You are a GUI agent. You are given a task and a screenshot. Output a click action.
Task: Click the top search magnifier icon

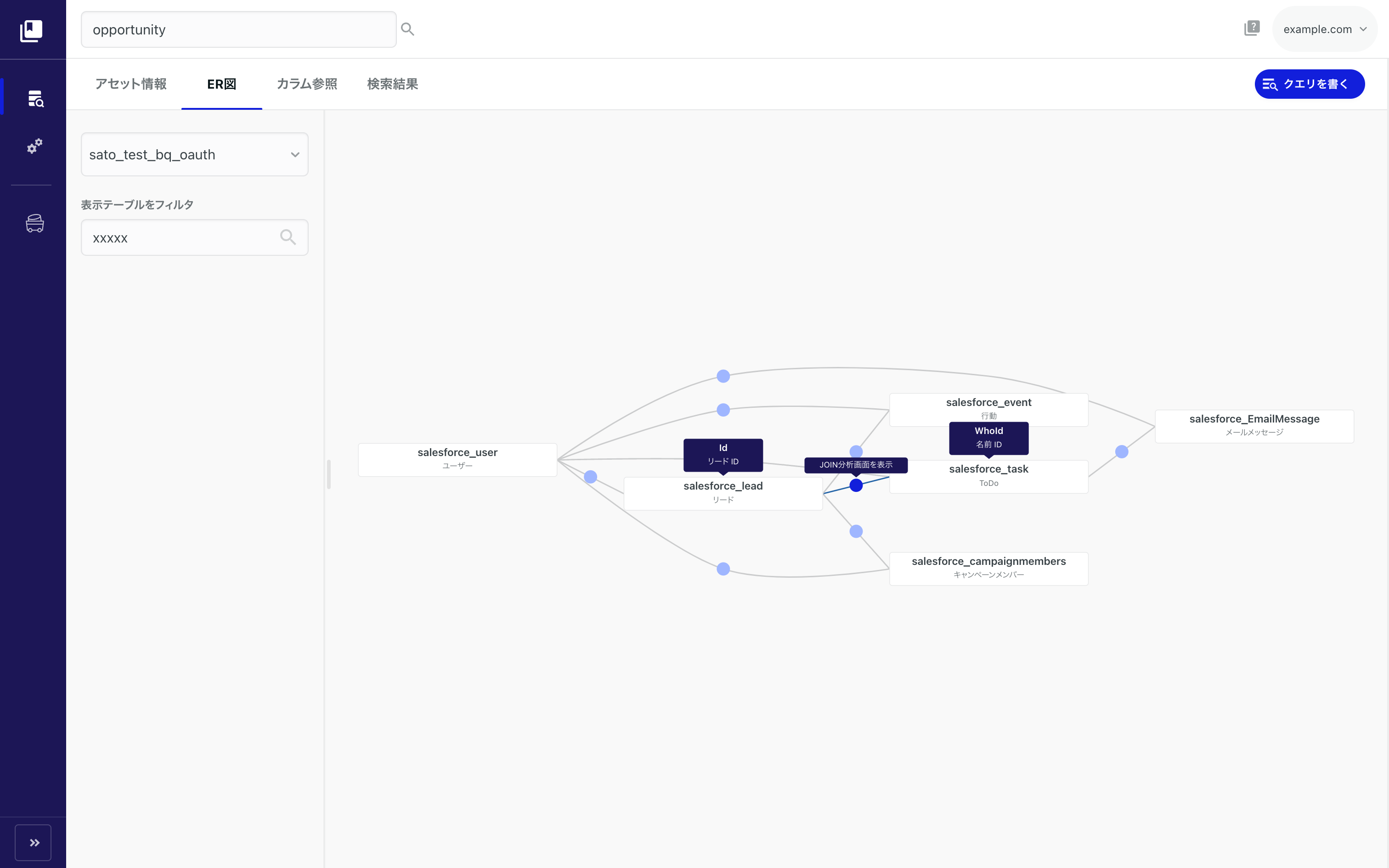(407, 29)
